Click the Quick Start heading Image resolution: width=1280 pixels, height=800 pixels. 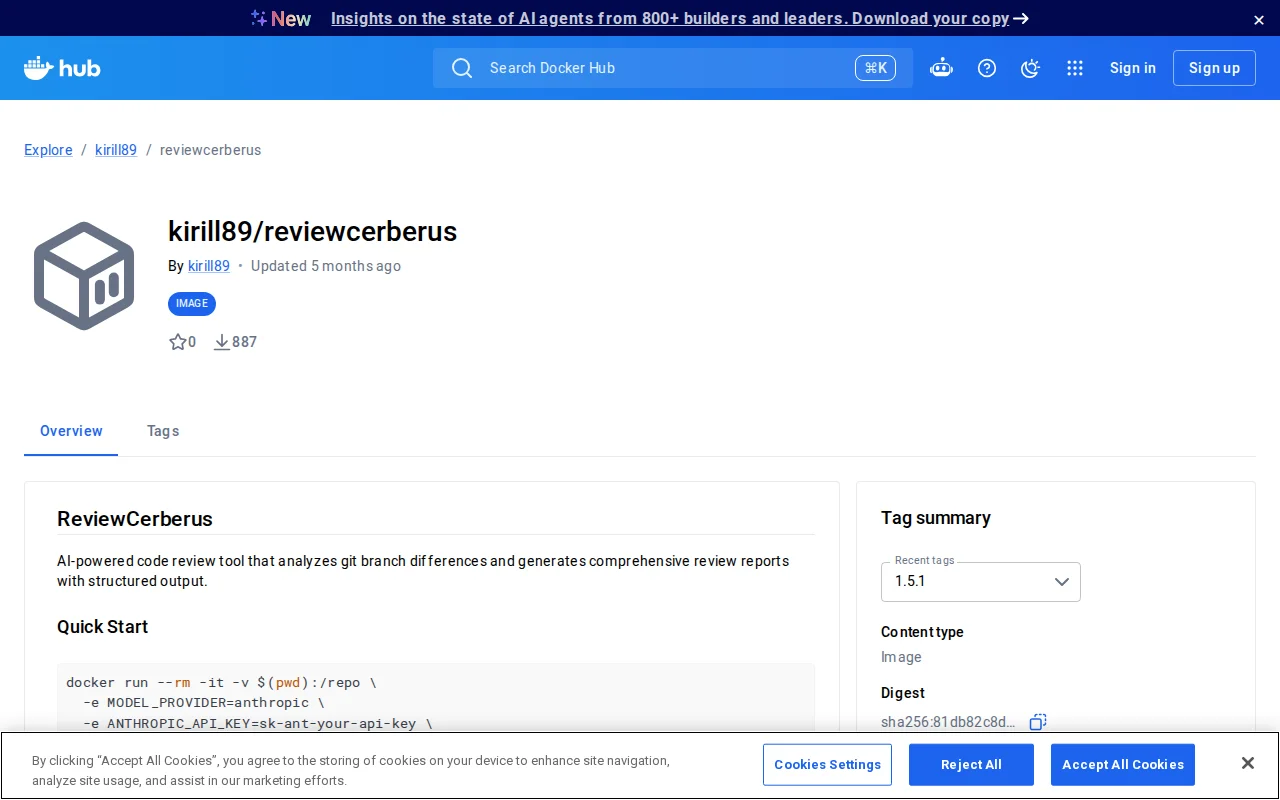point(103,627)
